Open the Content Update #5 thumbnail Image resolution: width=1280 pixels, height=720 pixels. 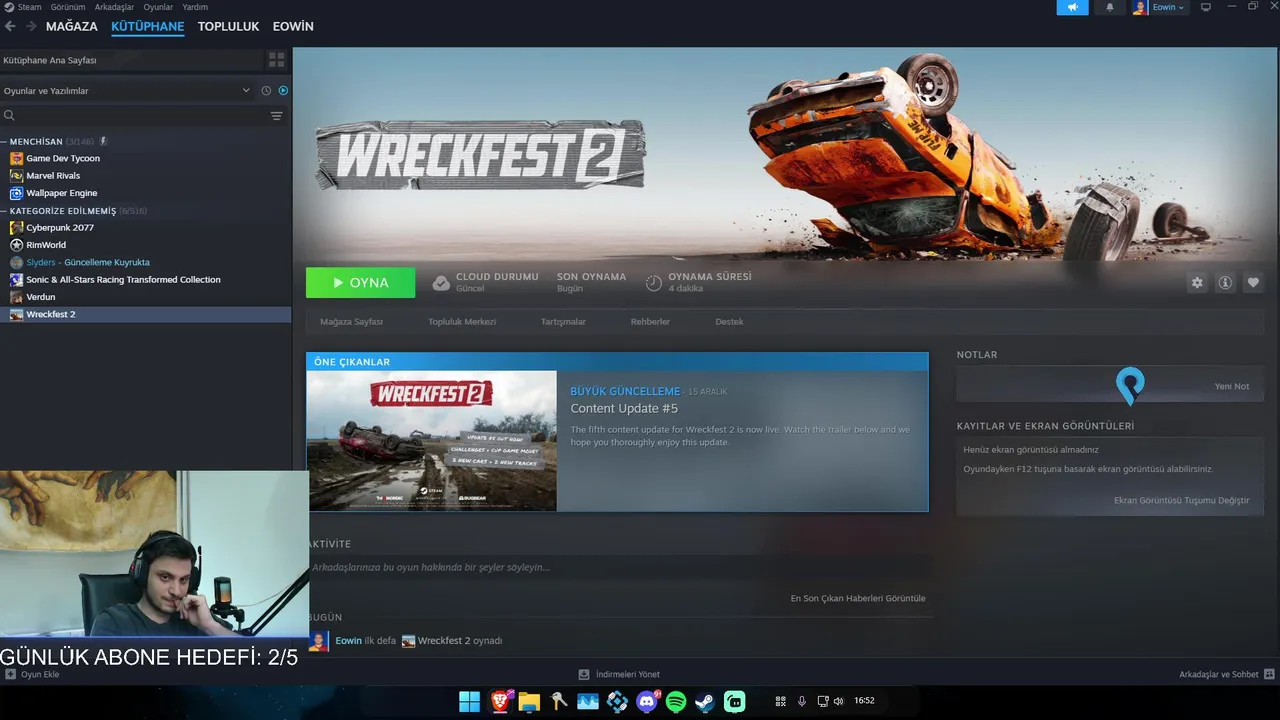coord(432,441)
